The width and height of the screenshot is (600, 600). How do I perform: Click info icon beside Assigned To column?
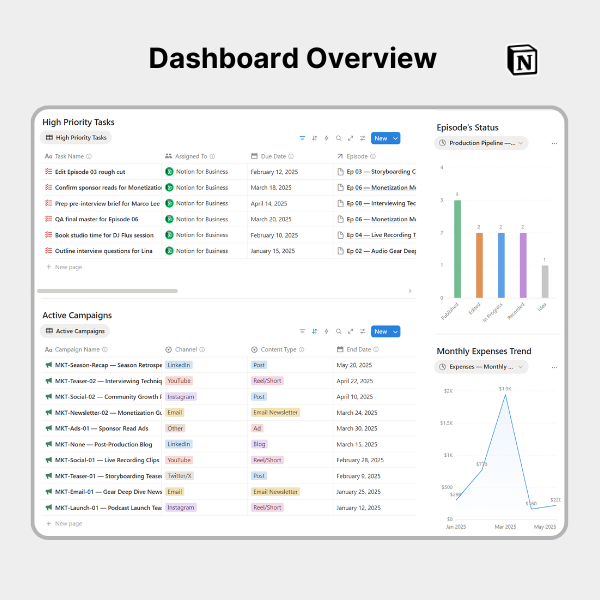[212, 157]
